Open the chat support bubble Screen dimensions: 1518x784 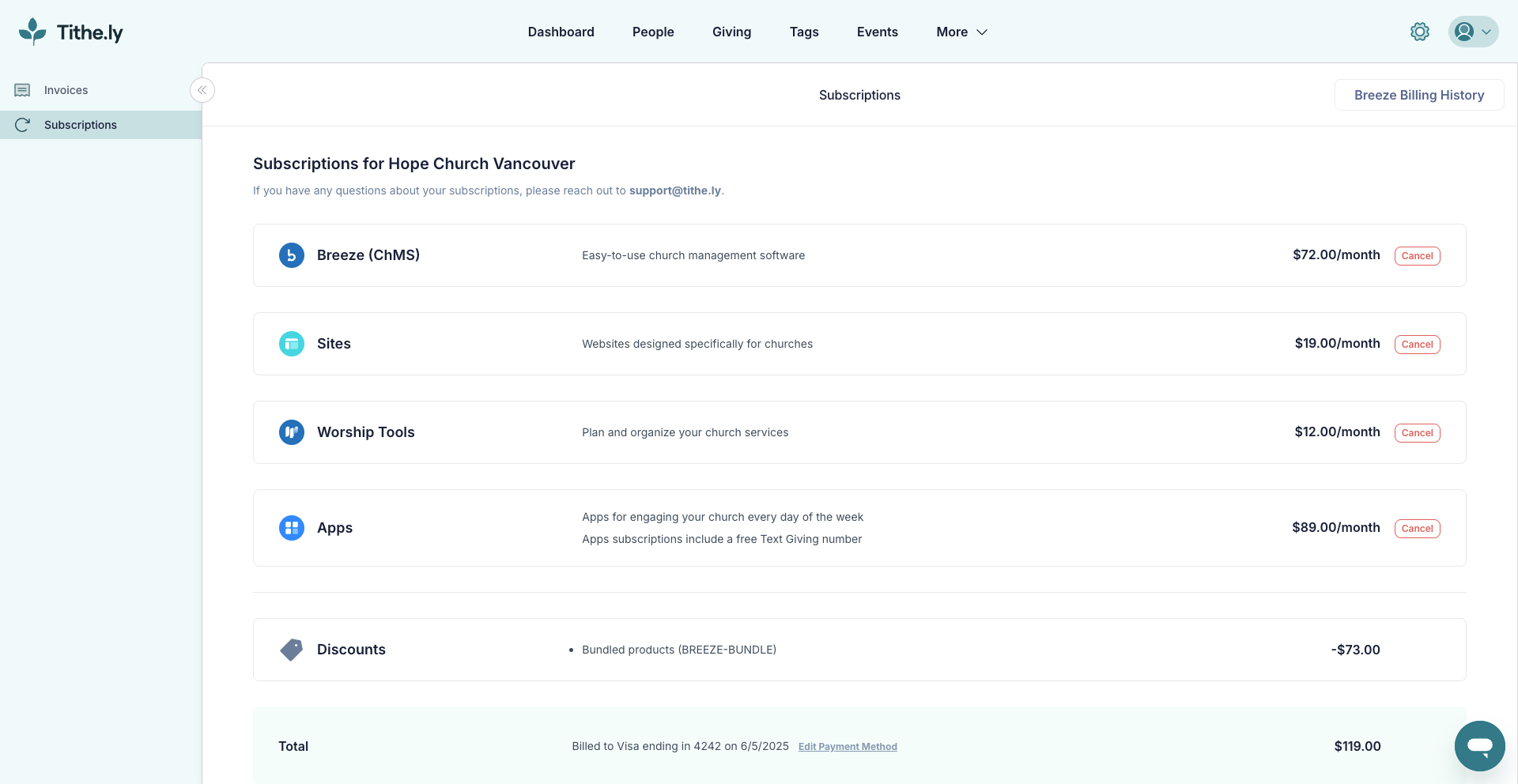point(1479,745)
